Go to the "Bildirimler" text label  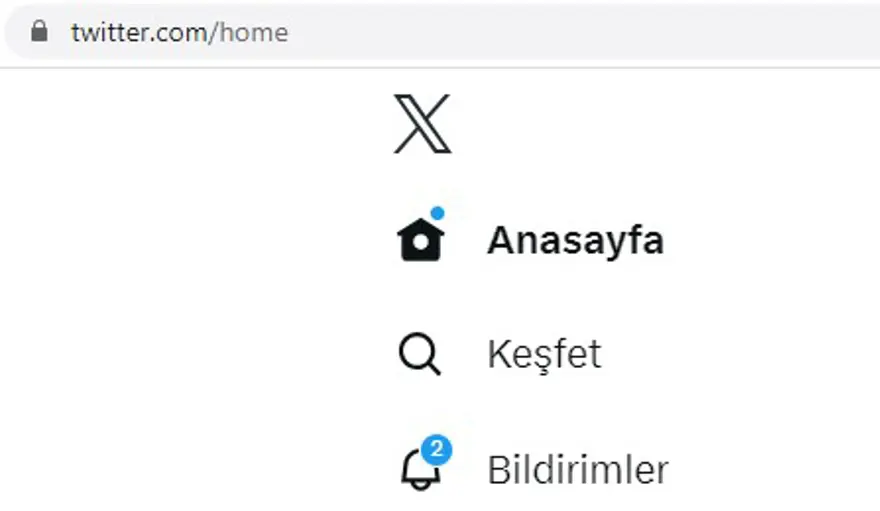[577, 469]
